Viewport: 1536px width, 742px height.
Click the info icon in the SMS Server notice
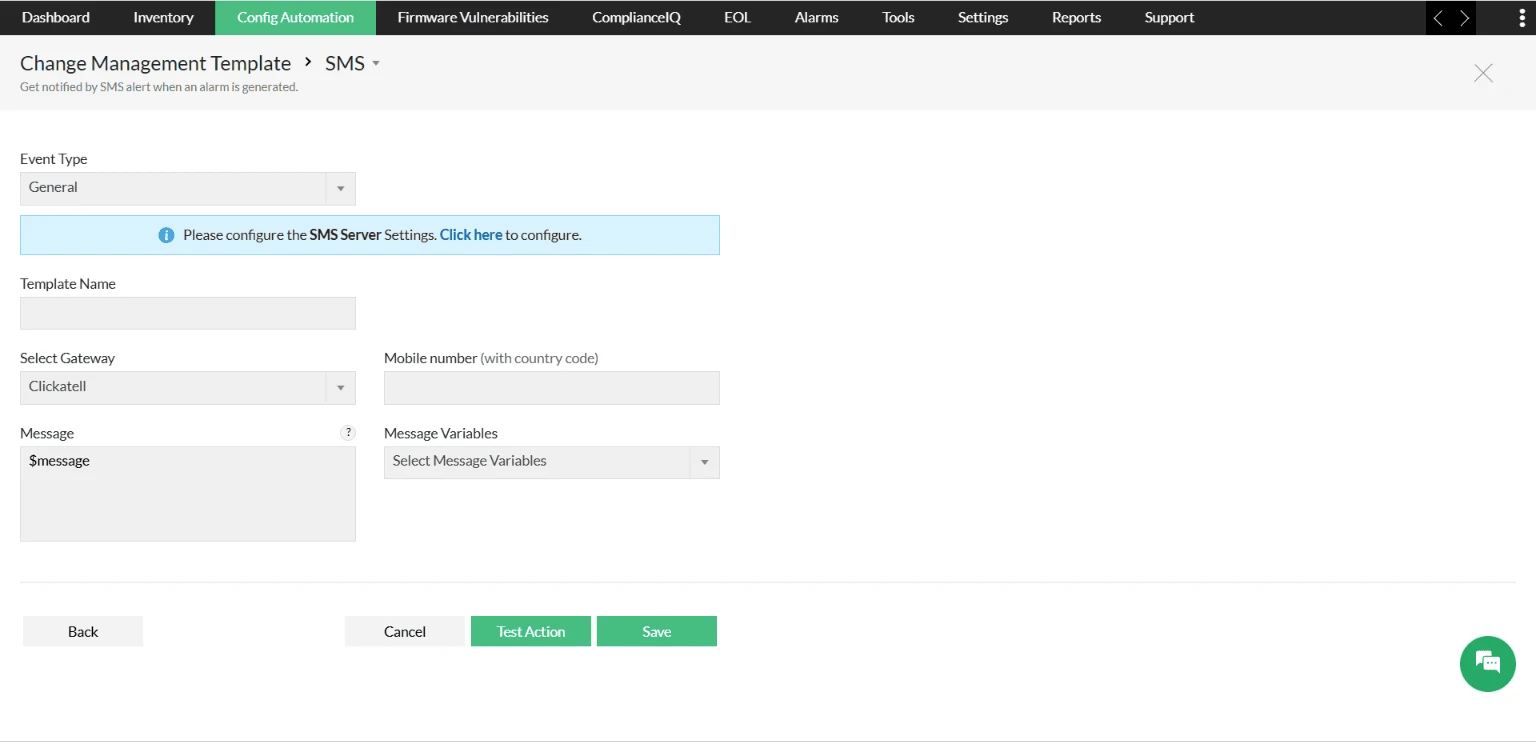[167, 235]
